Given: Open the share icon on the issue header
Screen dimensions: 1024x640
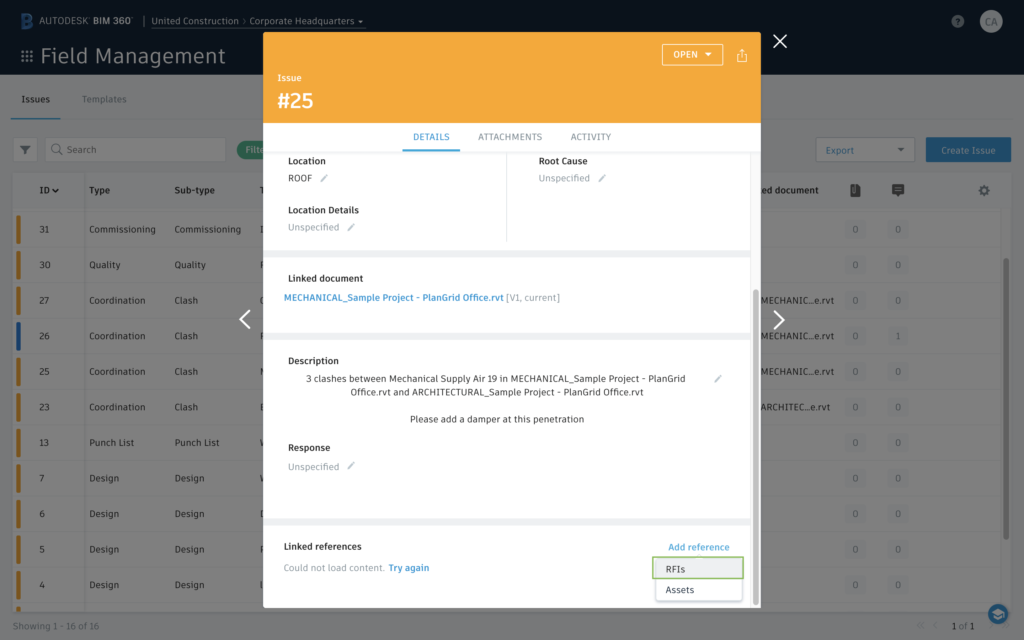Looking at the screenshot, I should 742,55.
